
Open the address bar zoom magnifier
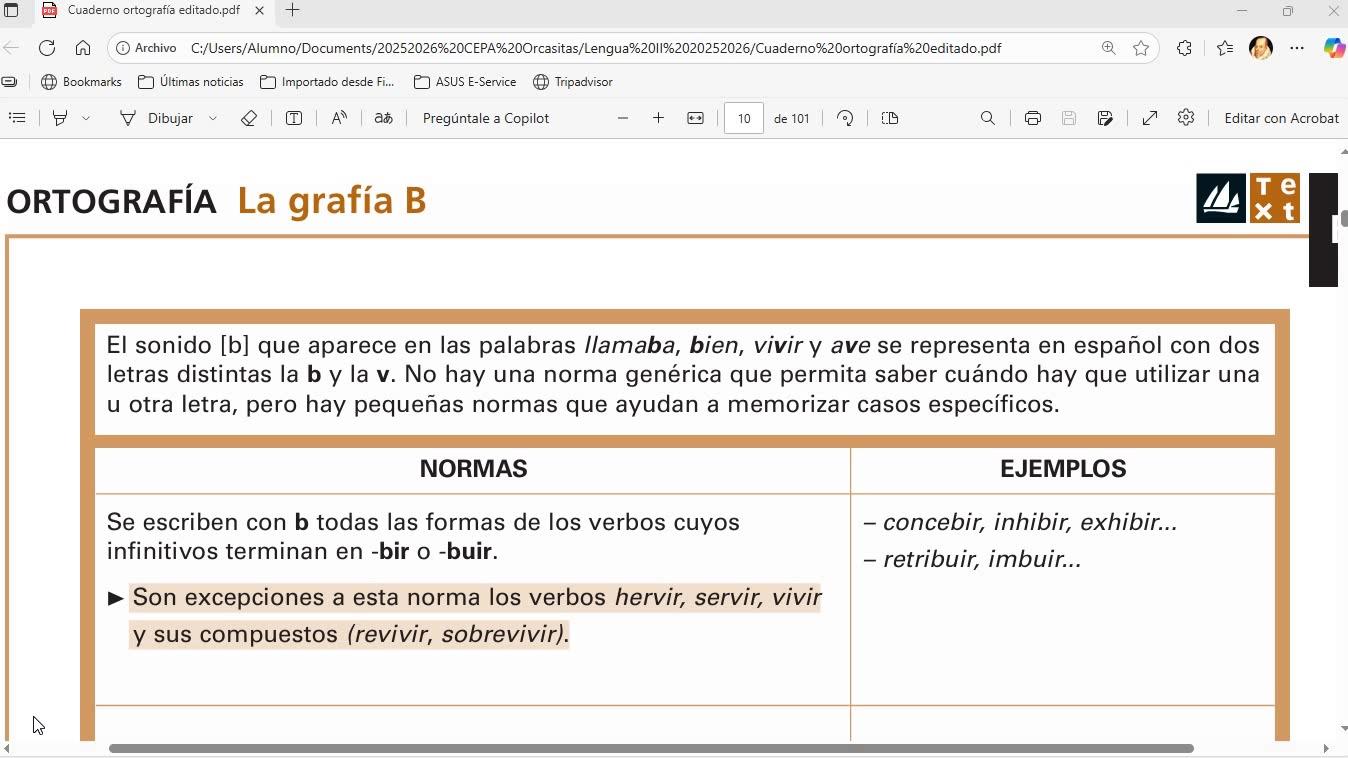click(1108, 48)
